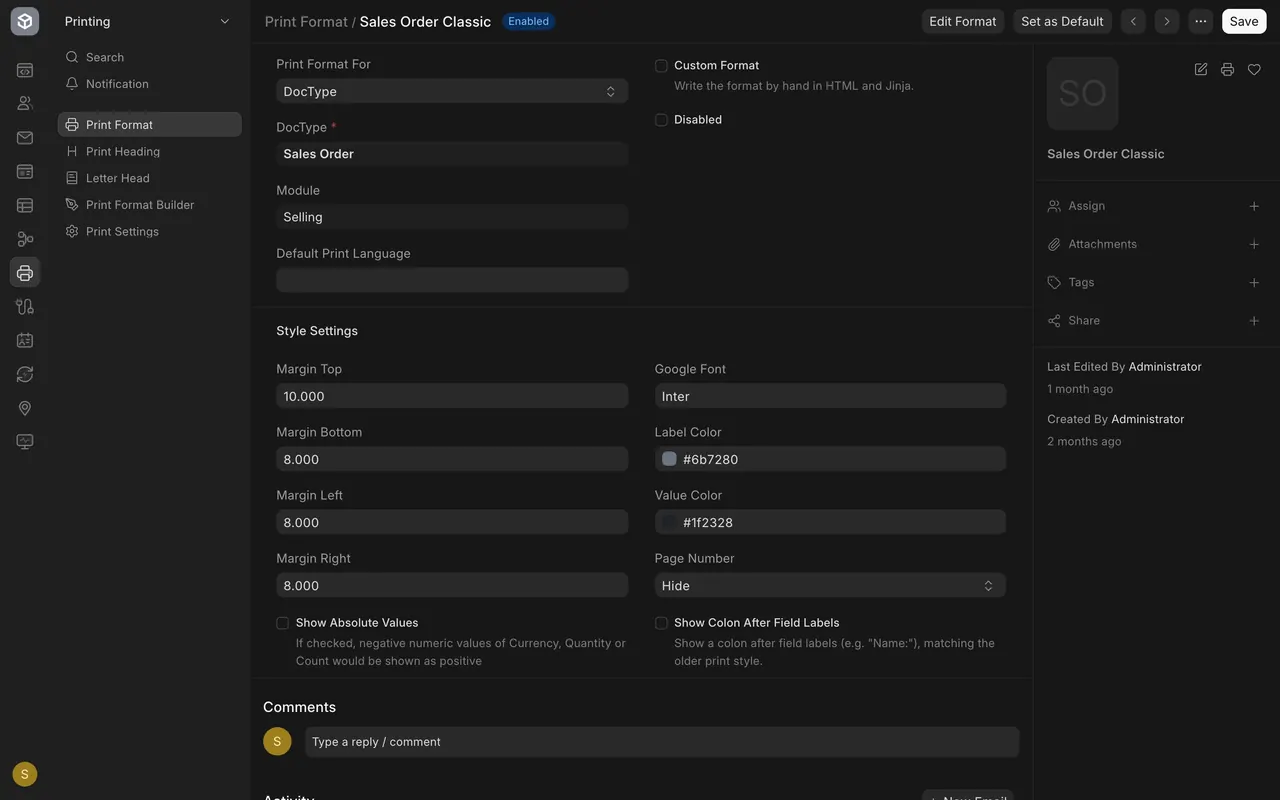Click the Value Color swatch
This screenshot has width=1280, height=800.
(669, 522)
